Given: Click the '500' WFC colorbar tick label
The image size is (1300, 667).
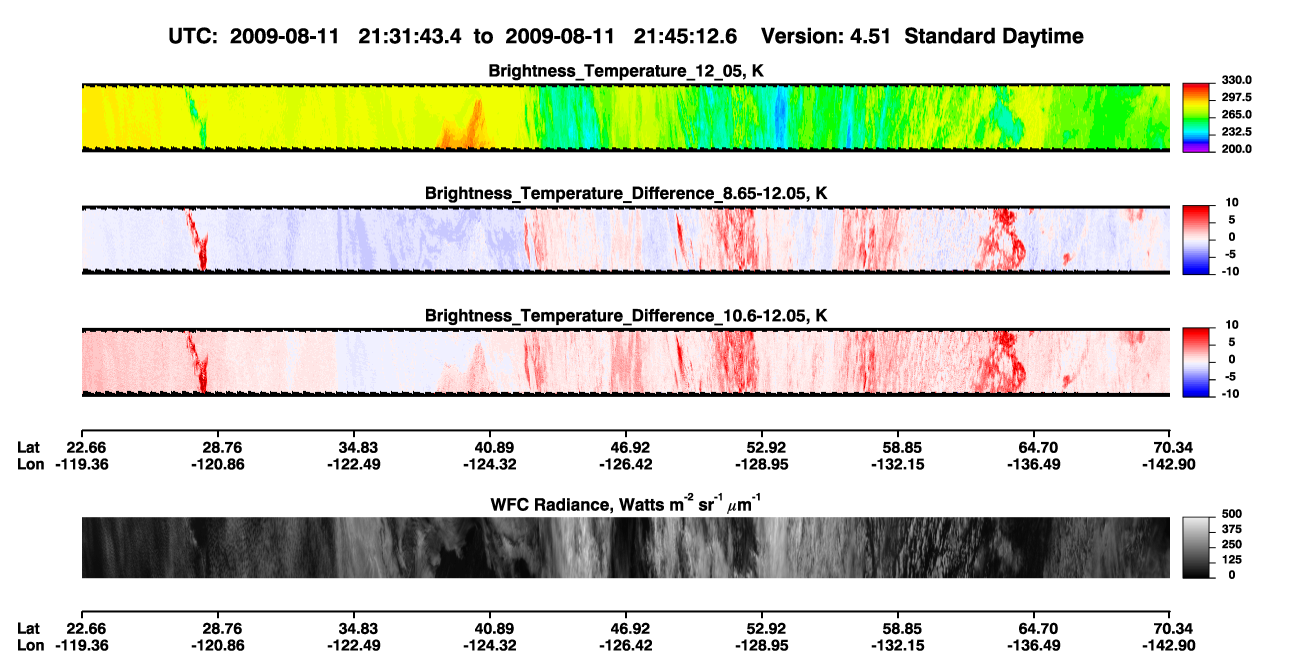Looking at the screenshot, I should pyautogui.click(x=1232, y=516).
